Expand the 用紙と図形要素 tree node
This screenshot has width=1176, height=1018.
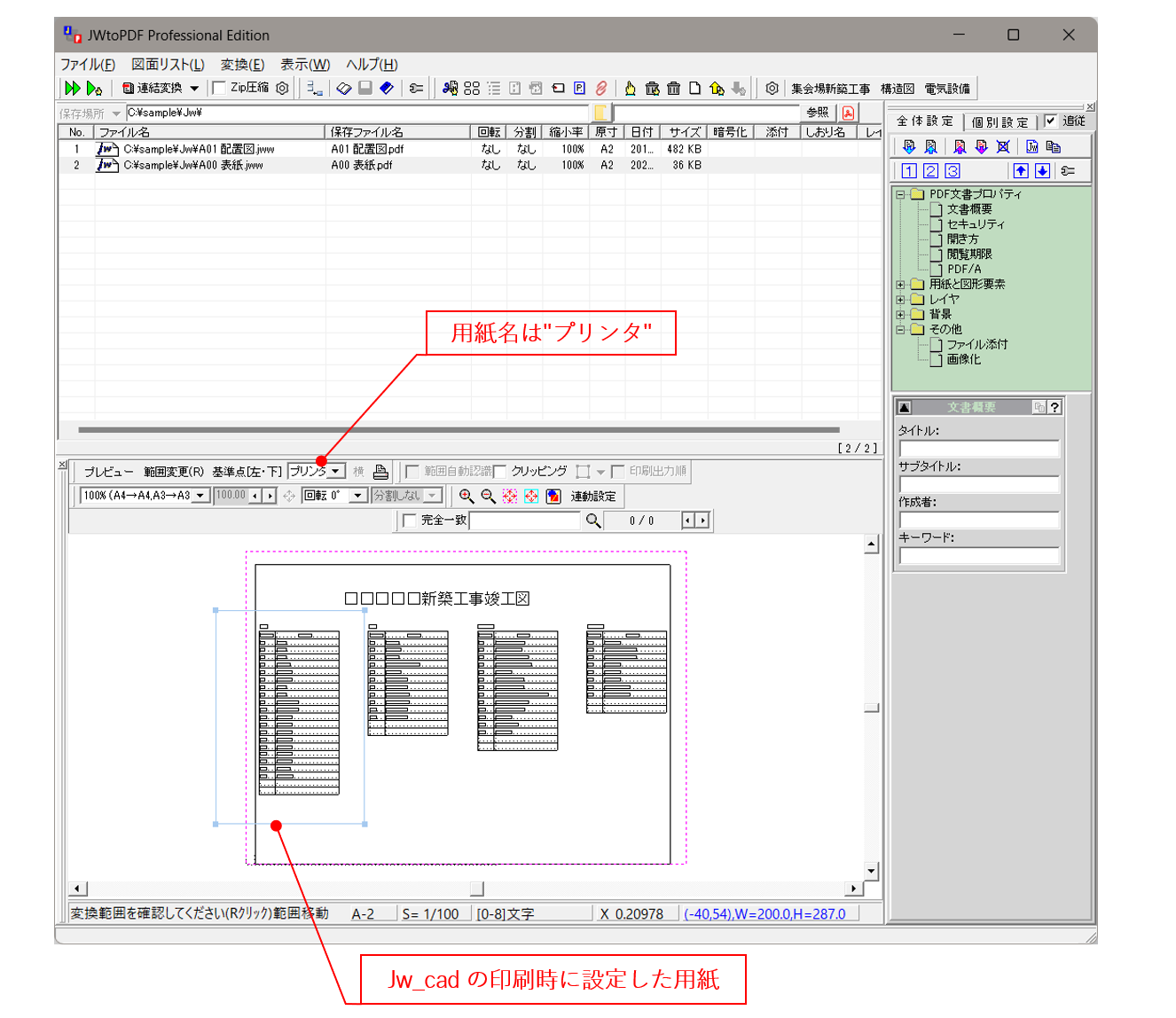(x=900, y=284)
